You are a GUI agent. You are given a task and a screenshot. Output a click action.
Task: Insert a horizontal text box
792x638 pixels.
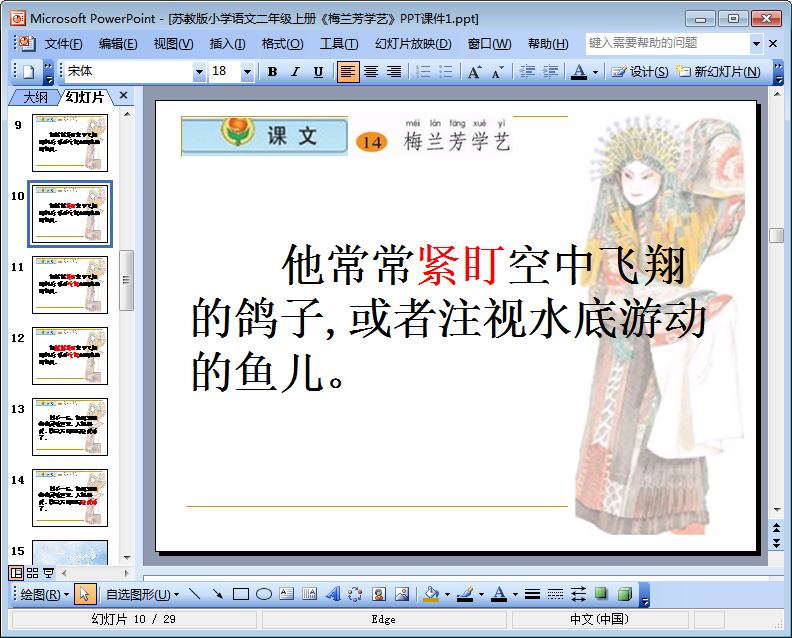pyautogui.click(x=286, y=594)
